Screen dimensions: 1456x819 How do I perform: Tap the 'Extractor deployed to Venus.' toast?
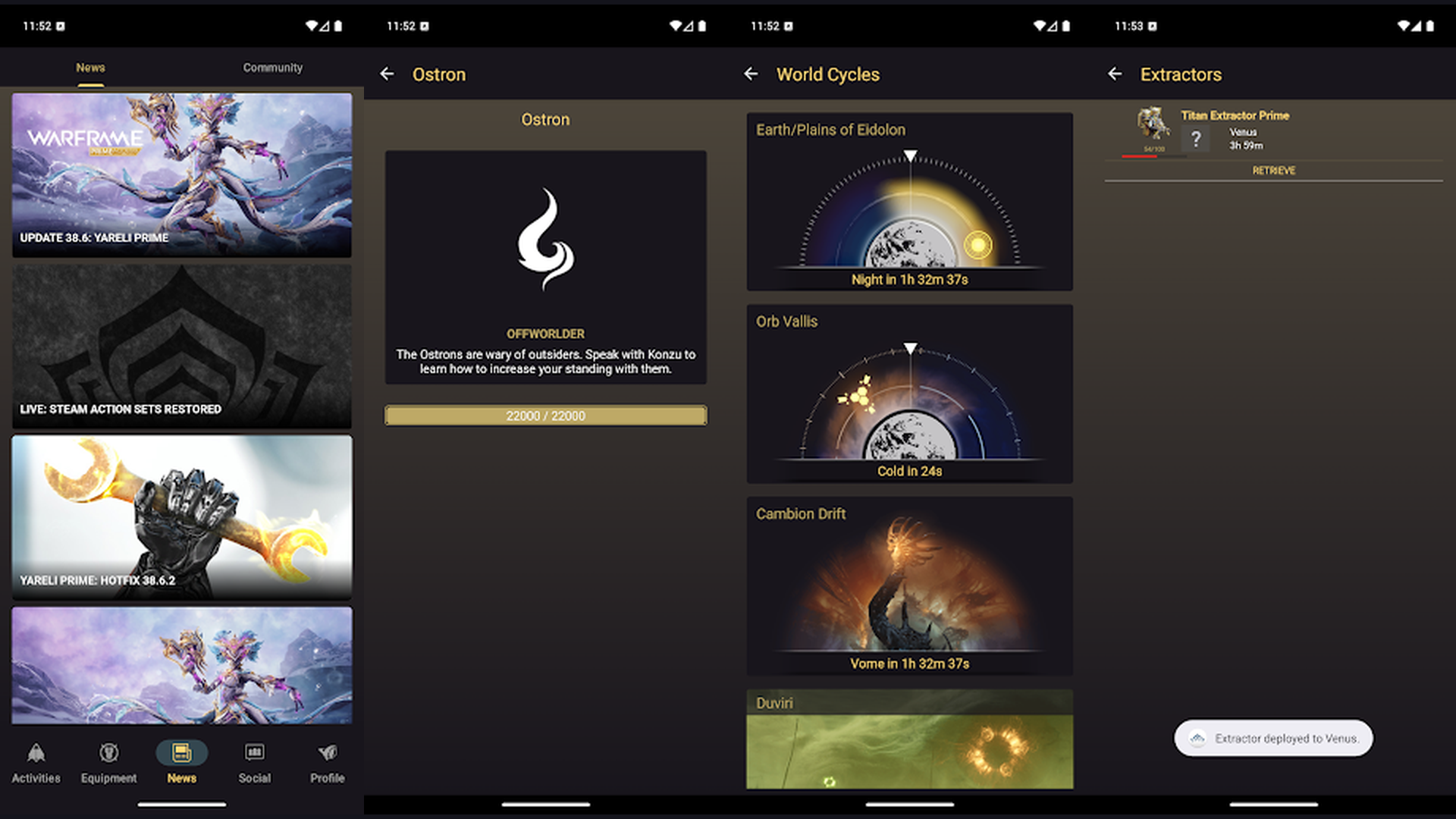[x=1274, y=739]
